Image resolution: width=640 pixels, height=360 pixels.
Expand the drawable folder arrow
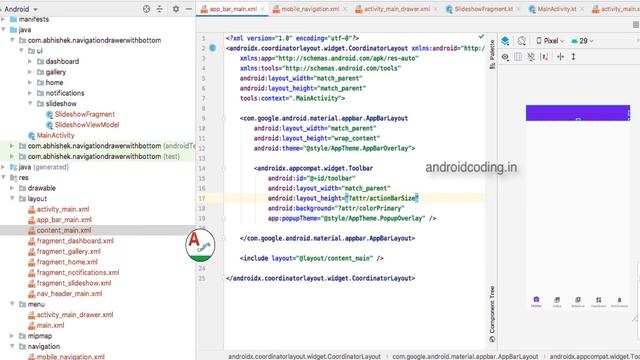[12, 188]
